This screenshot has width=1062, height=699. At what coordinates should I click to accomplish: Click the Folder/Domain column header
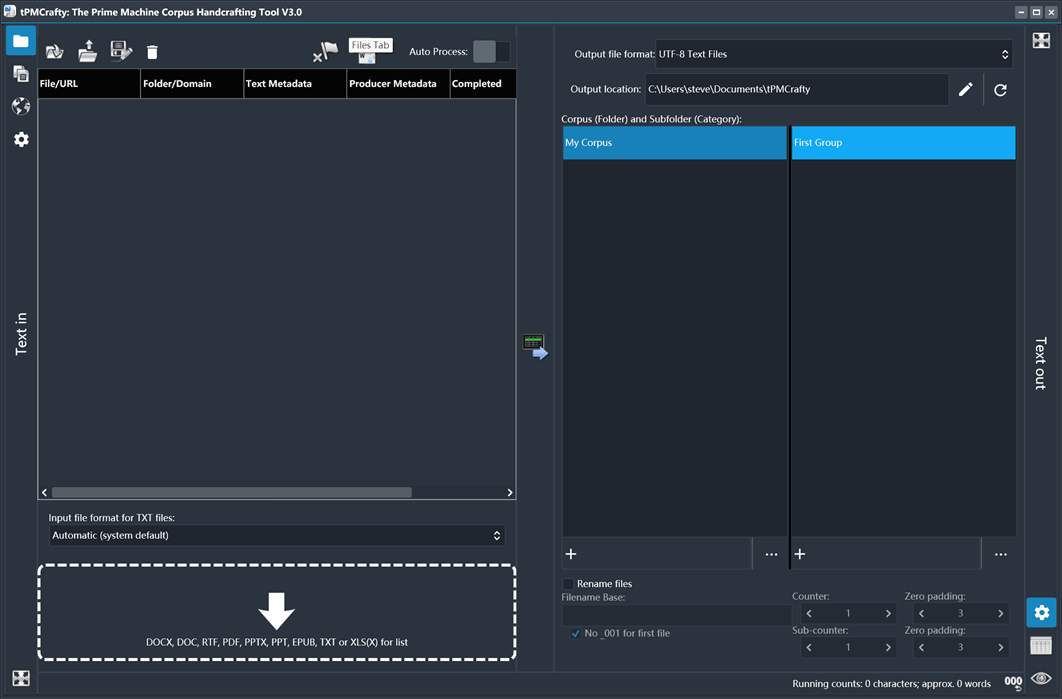tap(192, 83)
